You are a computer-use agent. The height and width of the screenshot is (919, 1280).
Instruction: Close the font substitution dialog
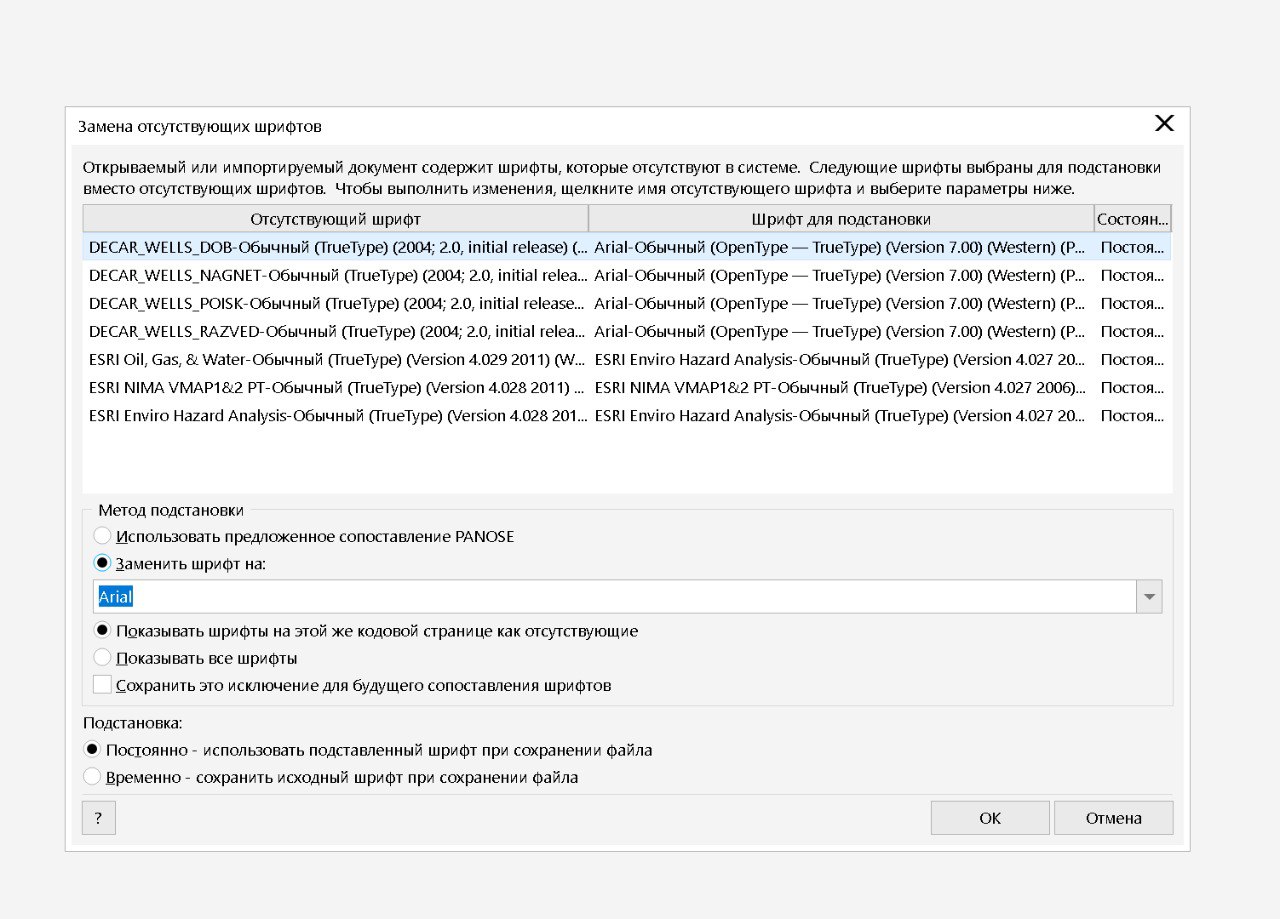click(1164, 123)
